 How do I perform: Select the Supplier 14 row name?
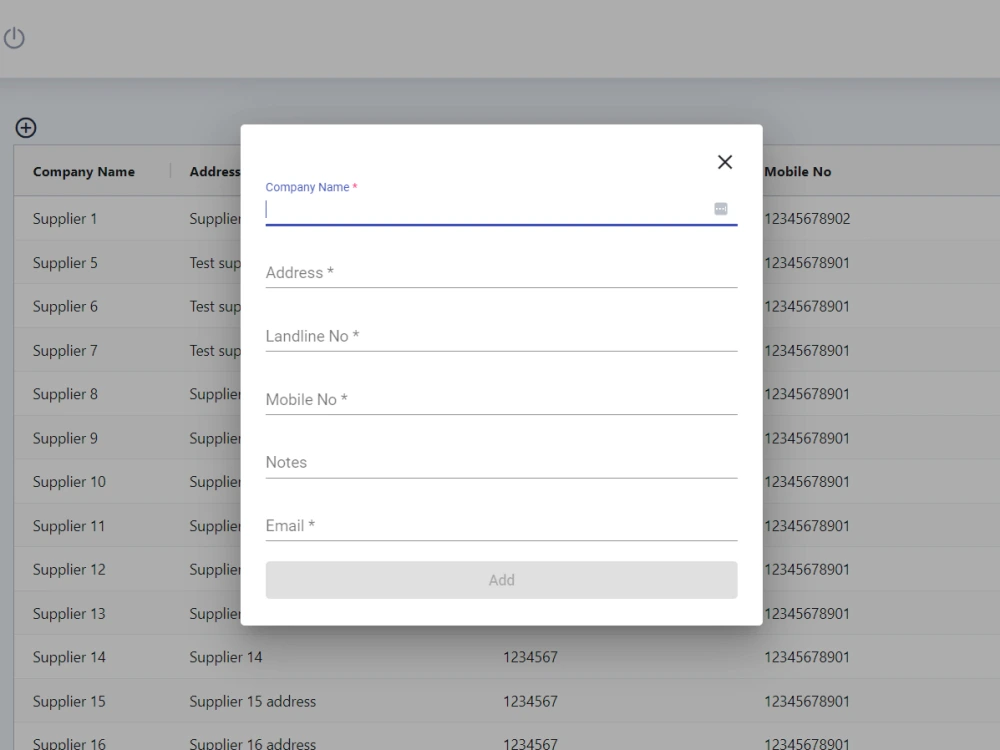pyautogui.click(x=70, y=657)
